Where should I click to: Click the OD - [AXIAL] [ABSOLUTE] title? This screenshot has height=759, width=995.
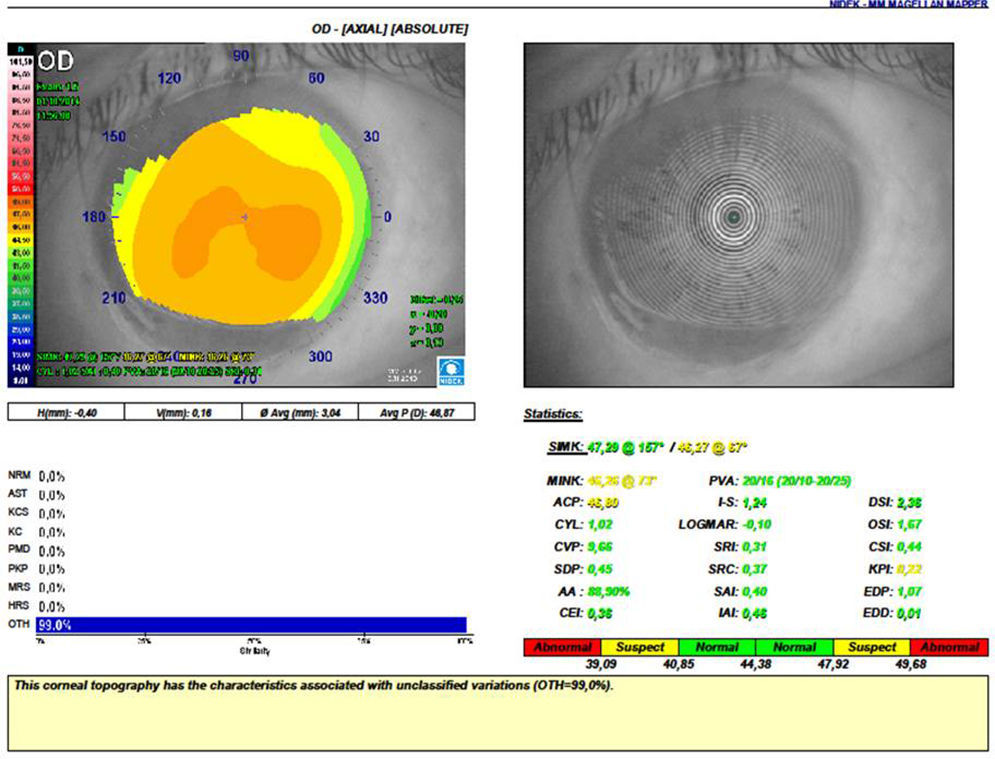pyautogui.click(x=389, y=29)
